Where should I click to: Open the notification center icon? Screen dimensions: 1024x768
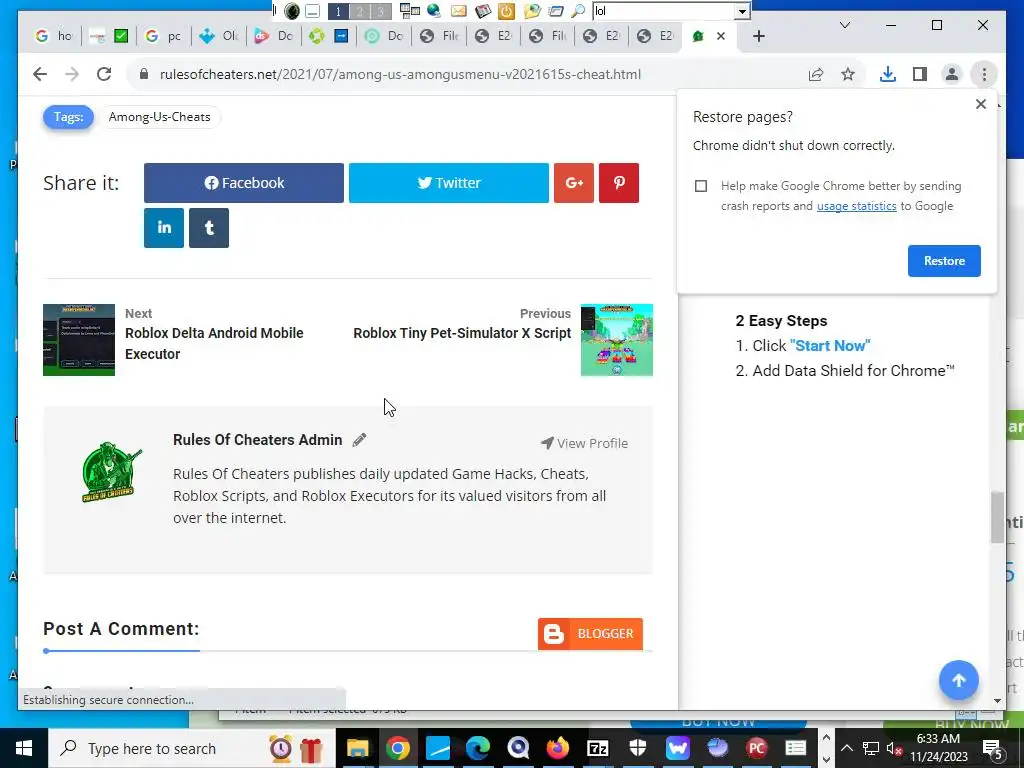point(992,748)
